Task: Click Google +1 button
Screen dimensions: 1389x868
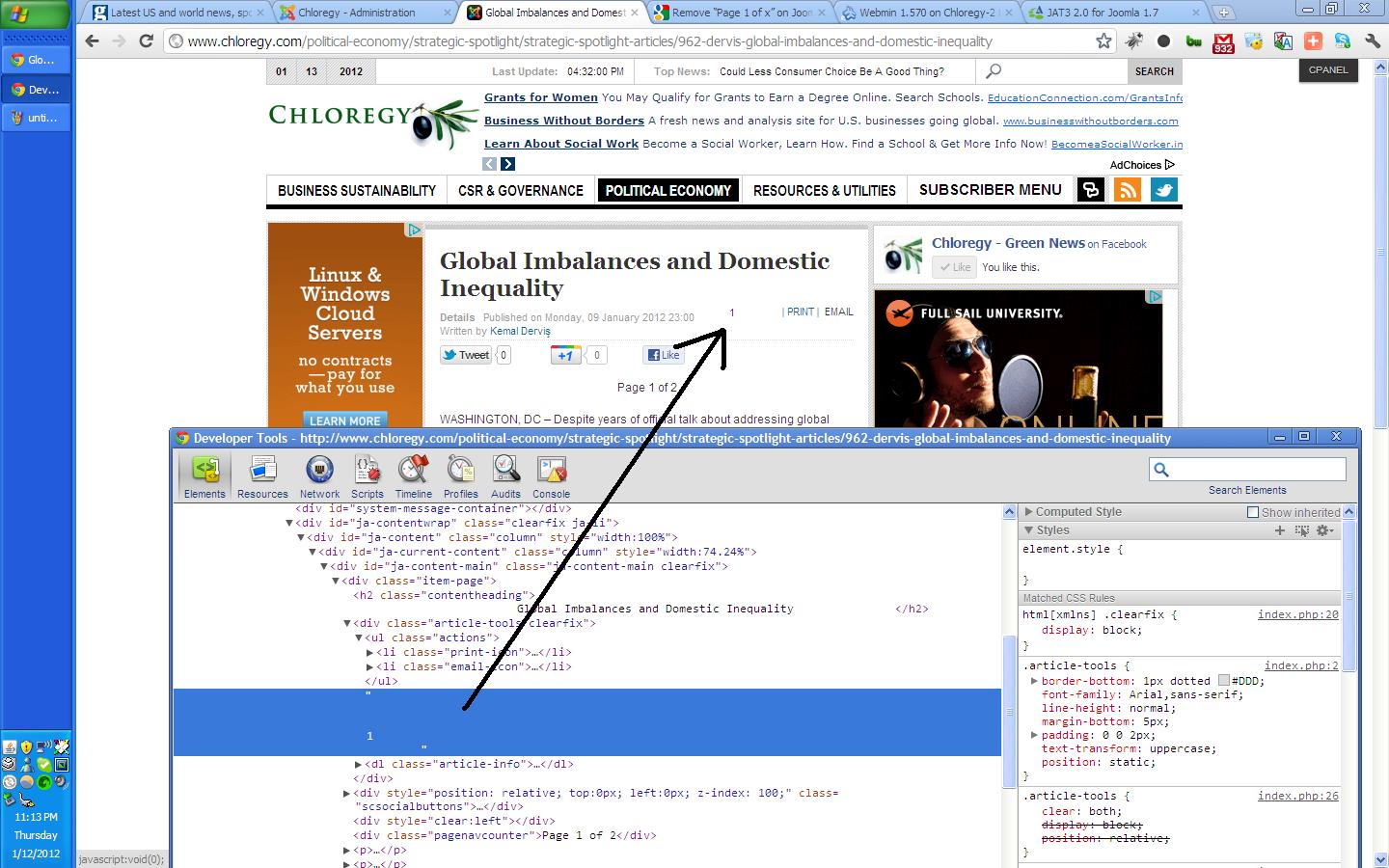Action: pyautogui.click(x=565, y=355)
